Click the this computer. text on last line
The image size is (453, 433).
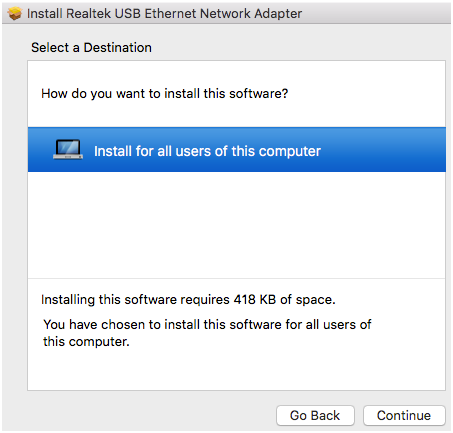[x=86, y=342]
